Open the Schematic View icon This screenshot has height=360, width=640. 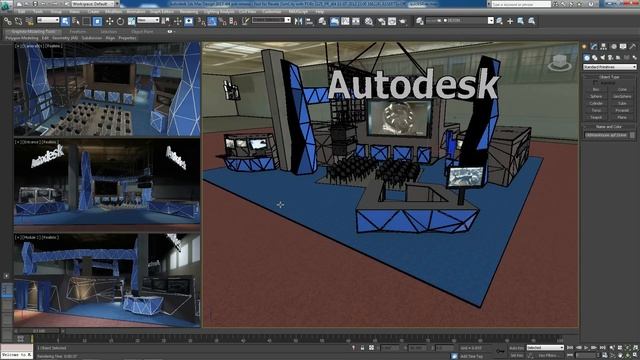pos(356,21)
